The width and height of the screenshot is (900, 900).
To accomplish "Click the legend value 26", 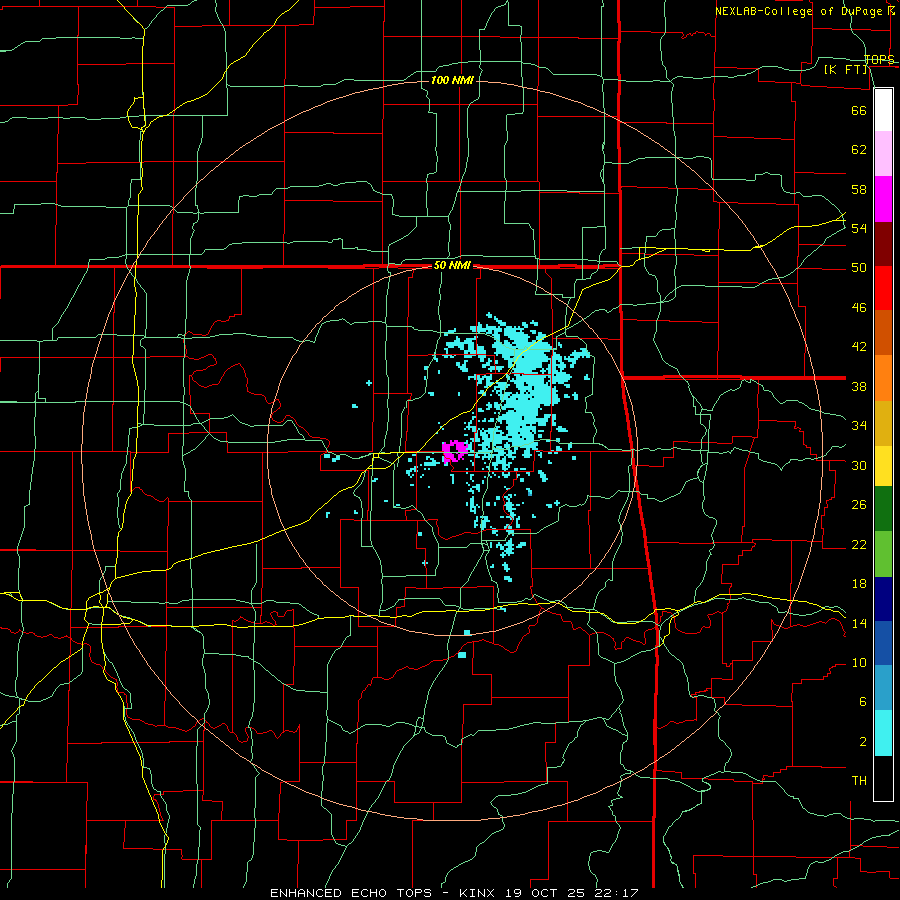I will point(859,505).
